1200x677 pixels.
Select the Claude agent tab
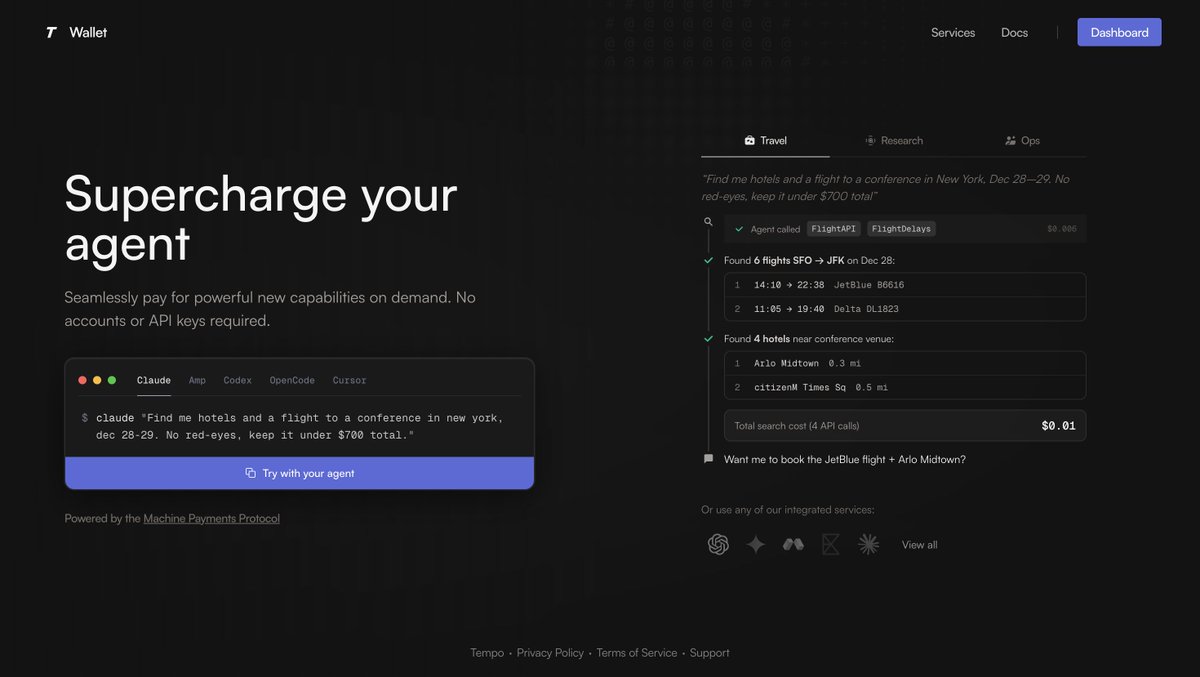click(154, 380)
